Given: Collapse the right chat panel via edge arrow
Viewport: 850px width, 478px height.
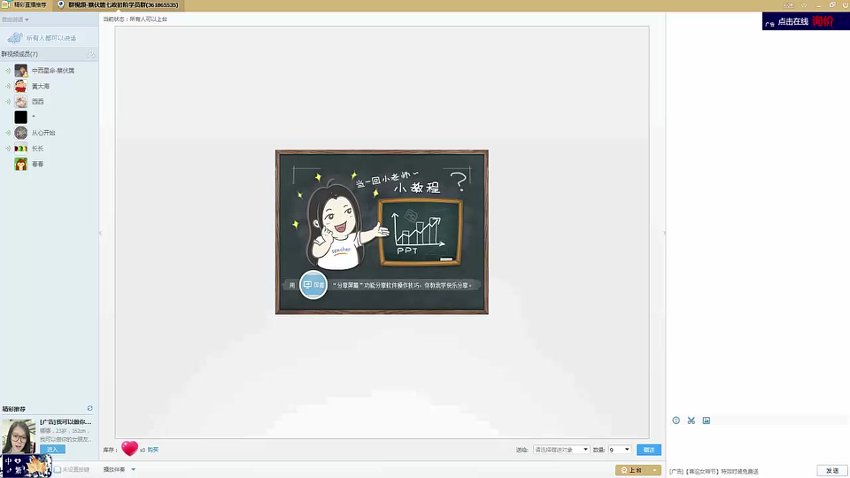Looking at the screenshot, I should tap(665, 233).
